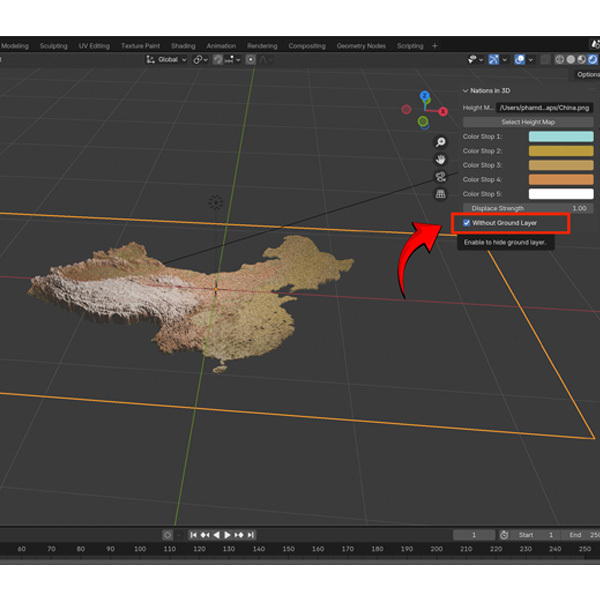
Task: Open the Color Stop 1 cyan swatch
Action: coord(561,137)
